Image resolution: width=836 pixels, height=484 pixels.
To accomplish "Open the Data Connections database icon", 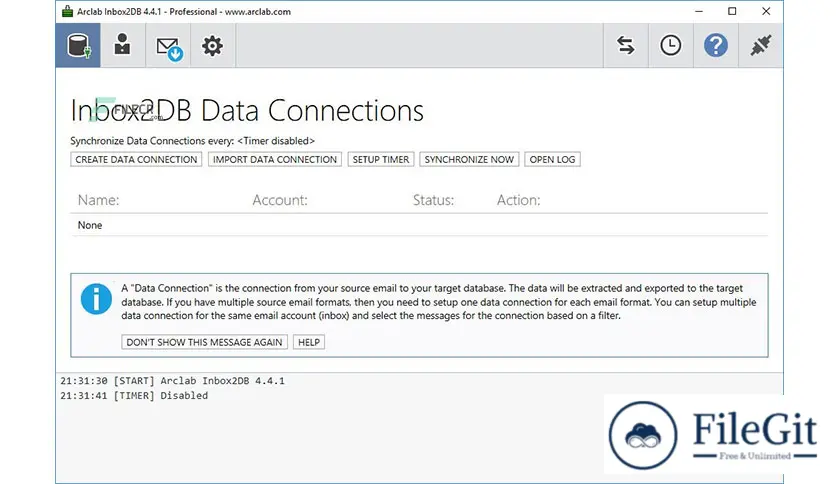I will [x=78, y=45].
